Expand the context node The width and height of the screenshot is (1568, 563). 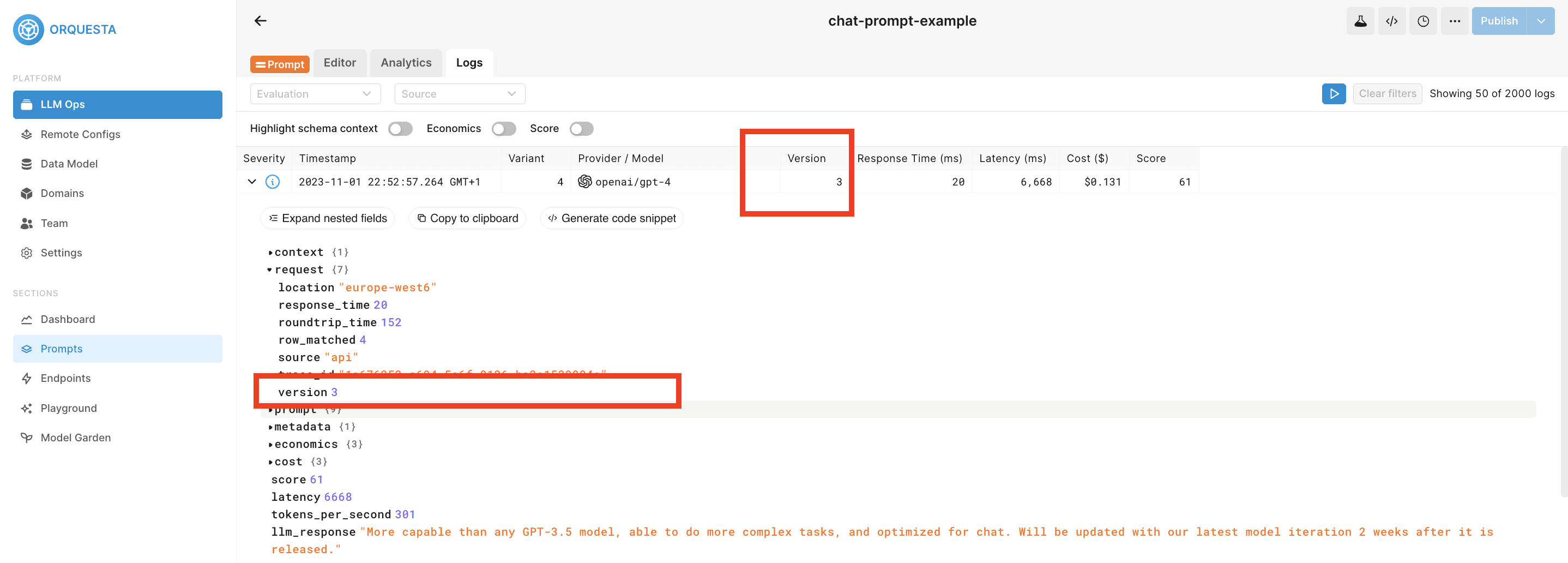pyautogui.click(x=270, y=252)
